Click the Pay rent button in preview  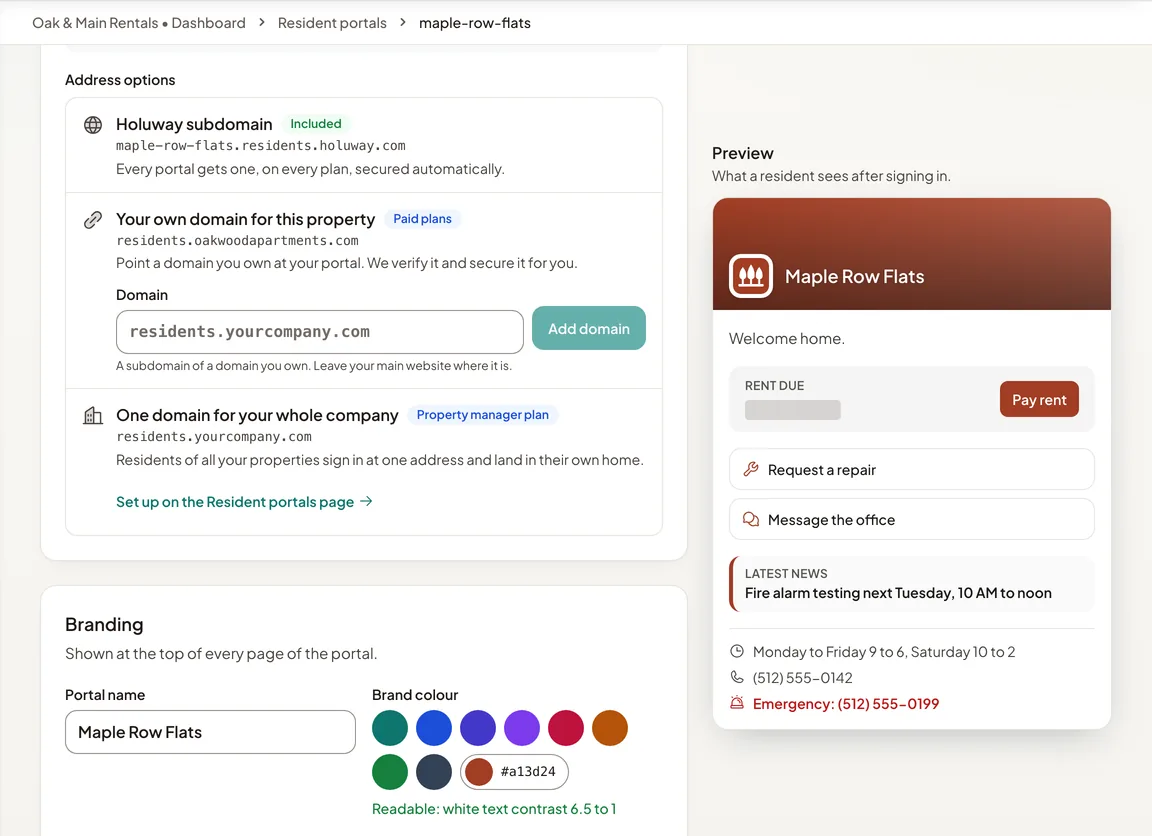1039,399
